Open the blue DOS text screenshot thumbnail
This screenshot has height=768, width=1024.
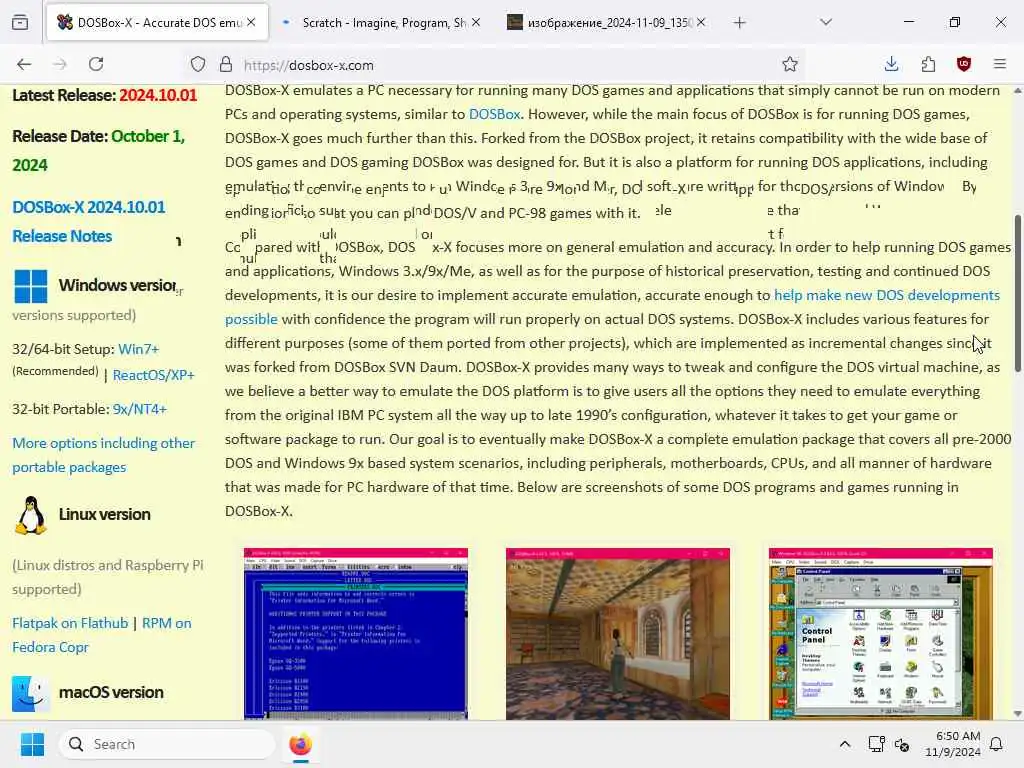click(356, 634)
